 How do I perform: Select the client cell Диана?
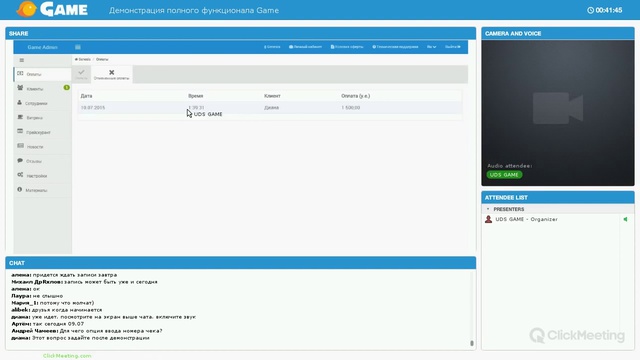(x=271, y=108)
